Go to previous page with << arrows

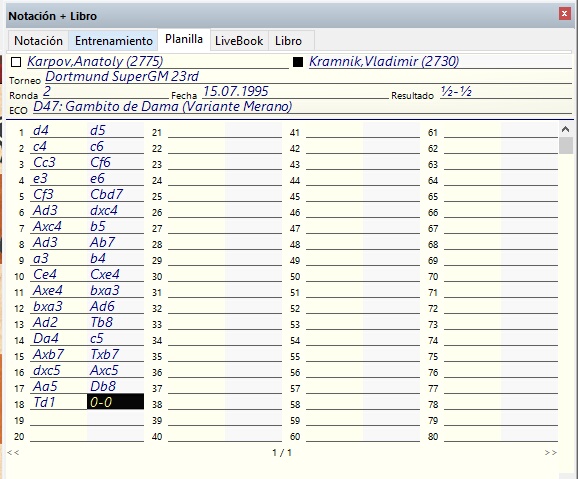13,452
